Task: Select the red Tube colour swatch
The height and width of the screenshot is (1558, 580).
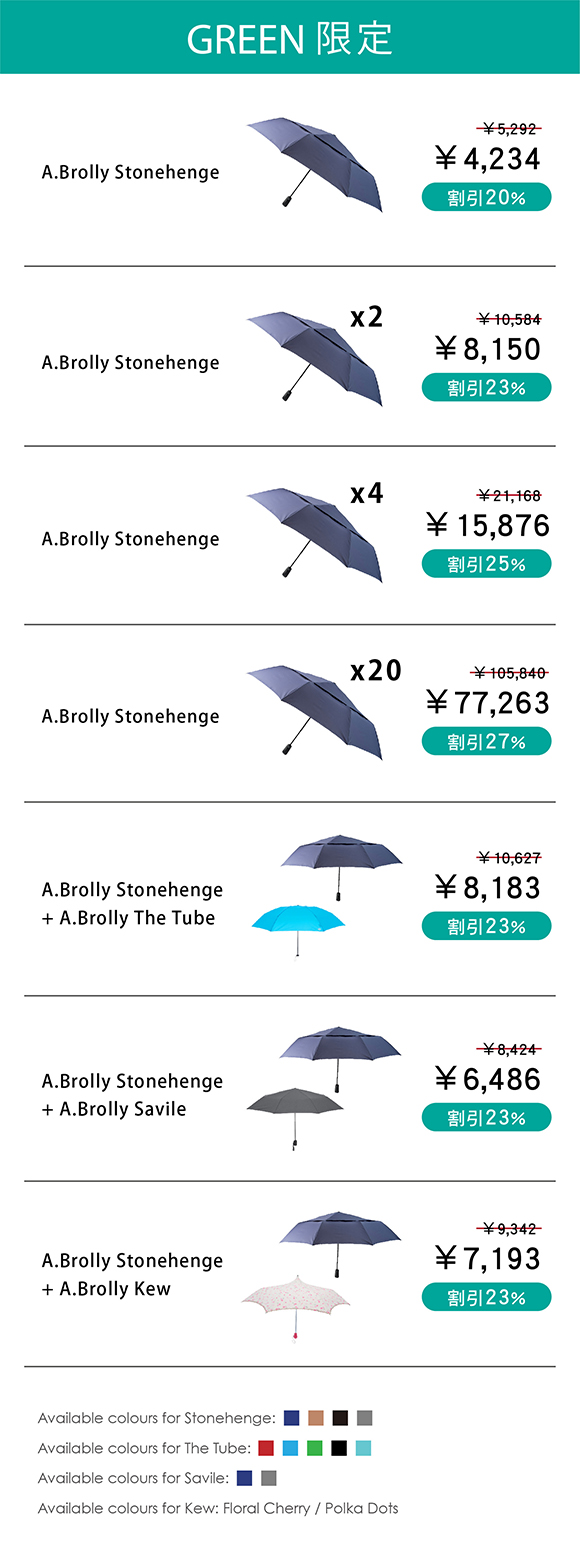Action: pyautogui.click(x=266, y=1448)
